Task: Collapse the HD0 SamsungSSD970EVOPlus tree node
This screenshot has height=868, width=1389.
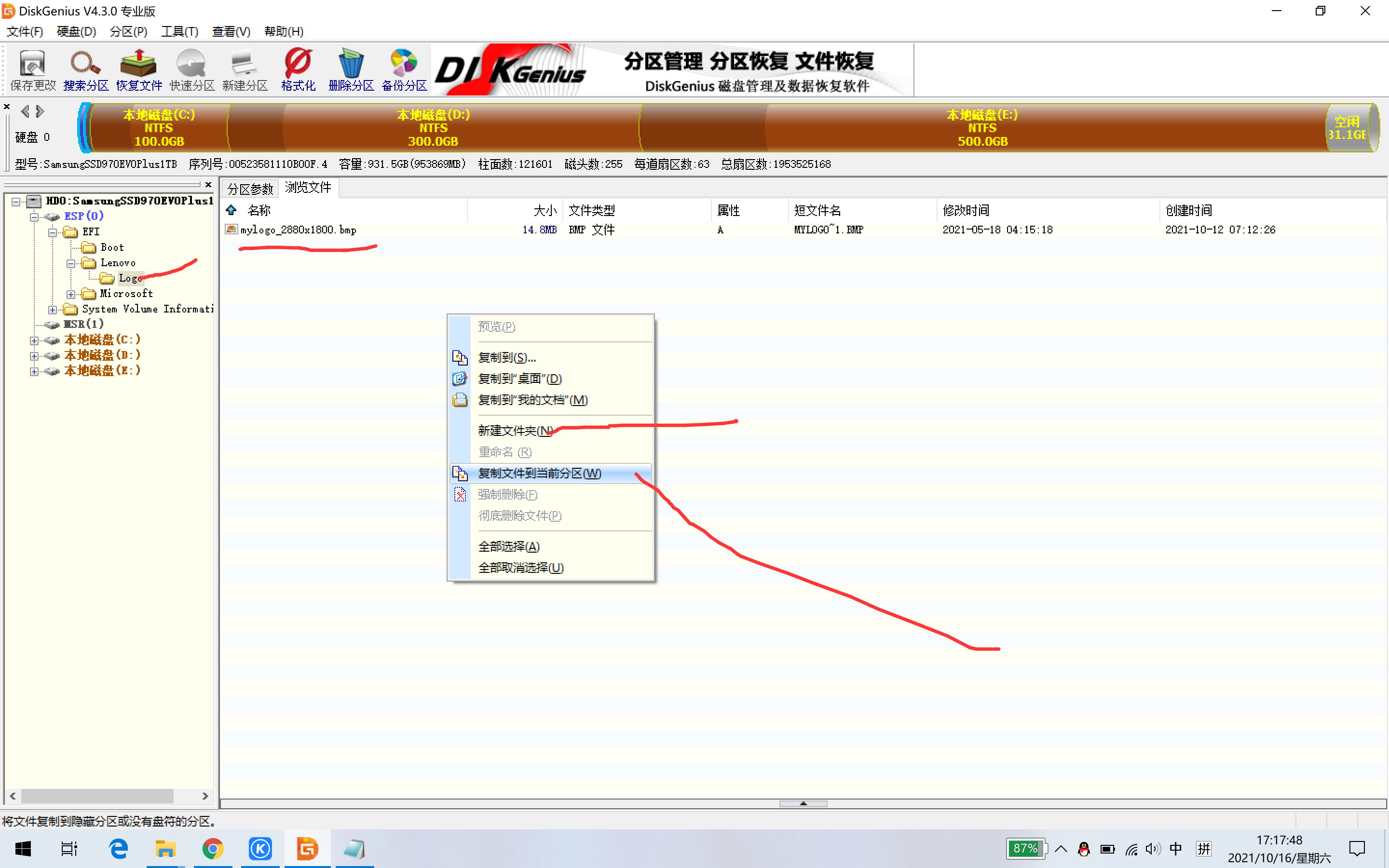Action: [16, 202]
